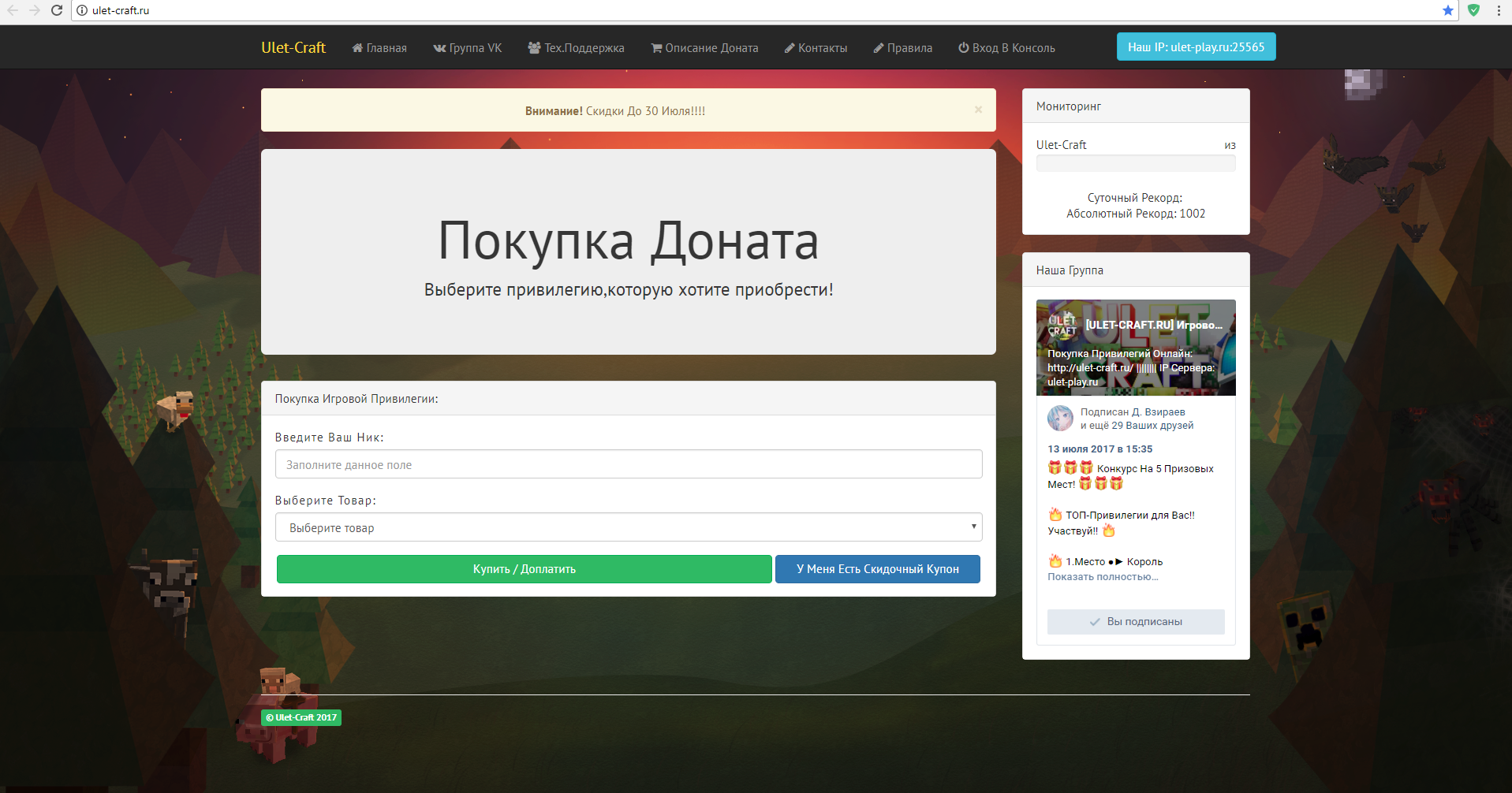This screenshot has height=793, width=1512.
Task: Click the bookmark star icon
Action: (x=1447, y=10)
